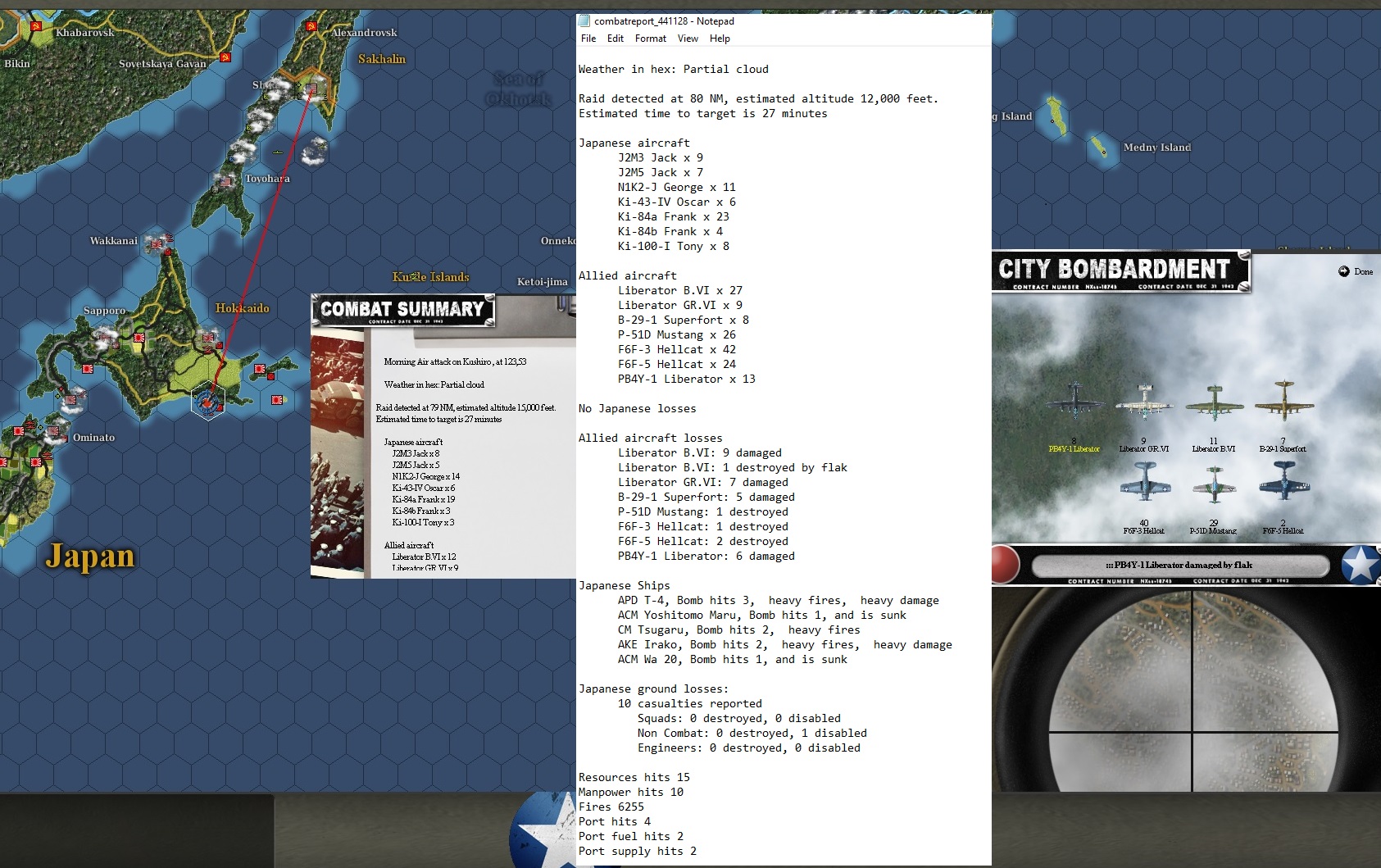Select the F6F-3 Hellcat aircraft icon
1381x868 pixels.
point(1144,481)
